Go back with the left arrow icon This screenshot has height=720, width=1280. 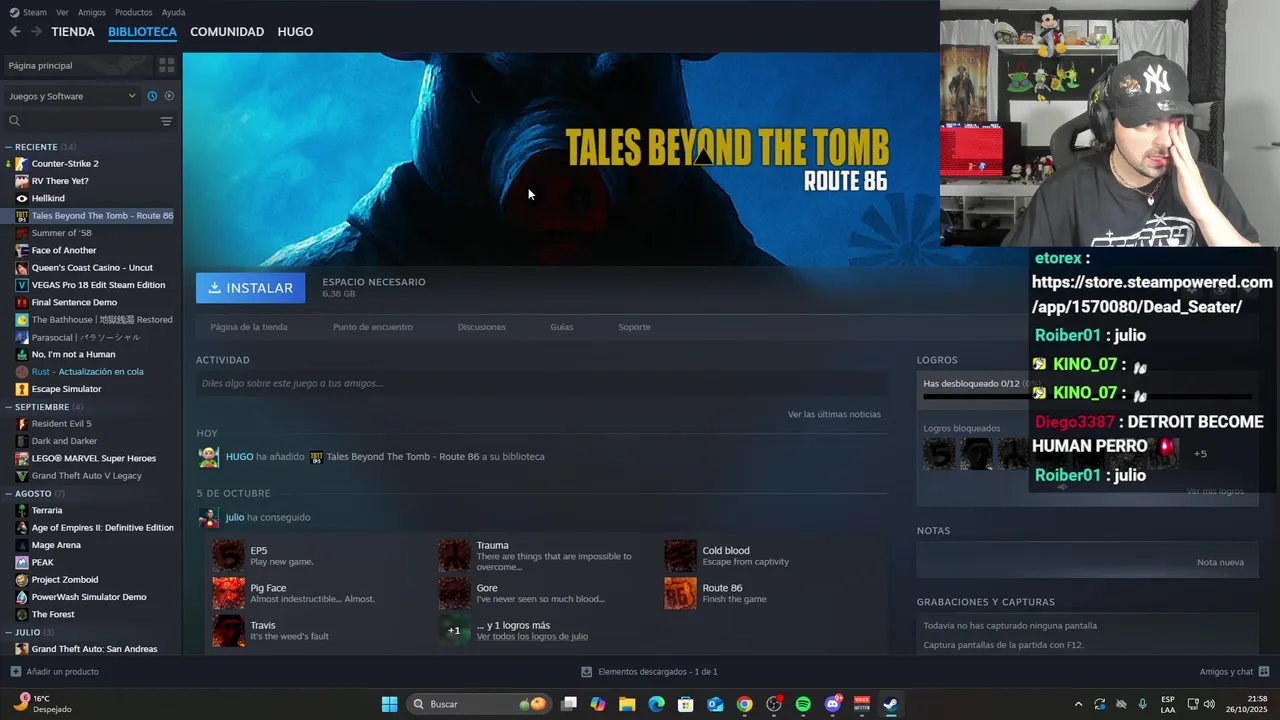point(15,32)
